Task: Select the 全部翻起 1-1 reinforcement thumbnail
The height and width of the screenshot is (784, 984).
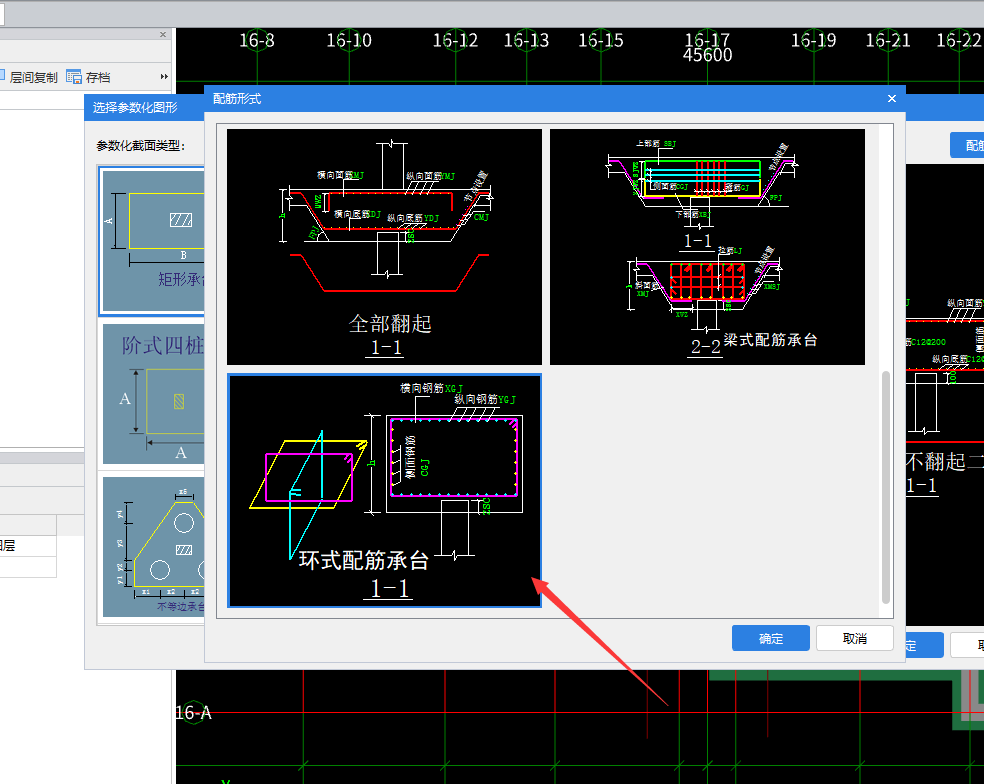Action: pyautogui.click(x=384, y=247)
